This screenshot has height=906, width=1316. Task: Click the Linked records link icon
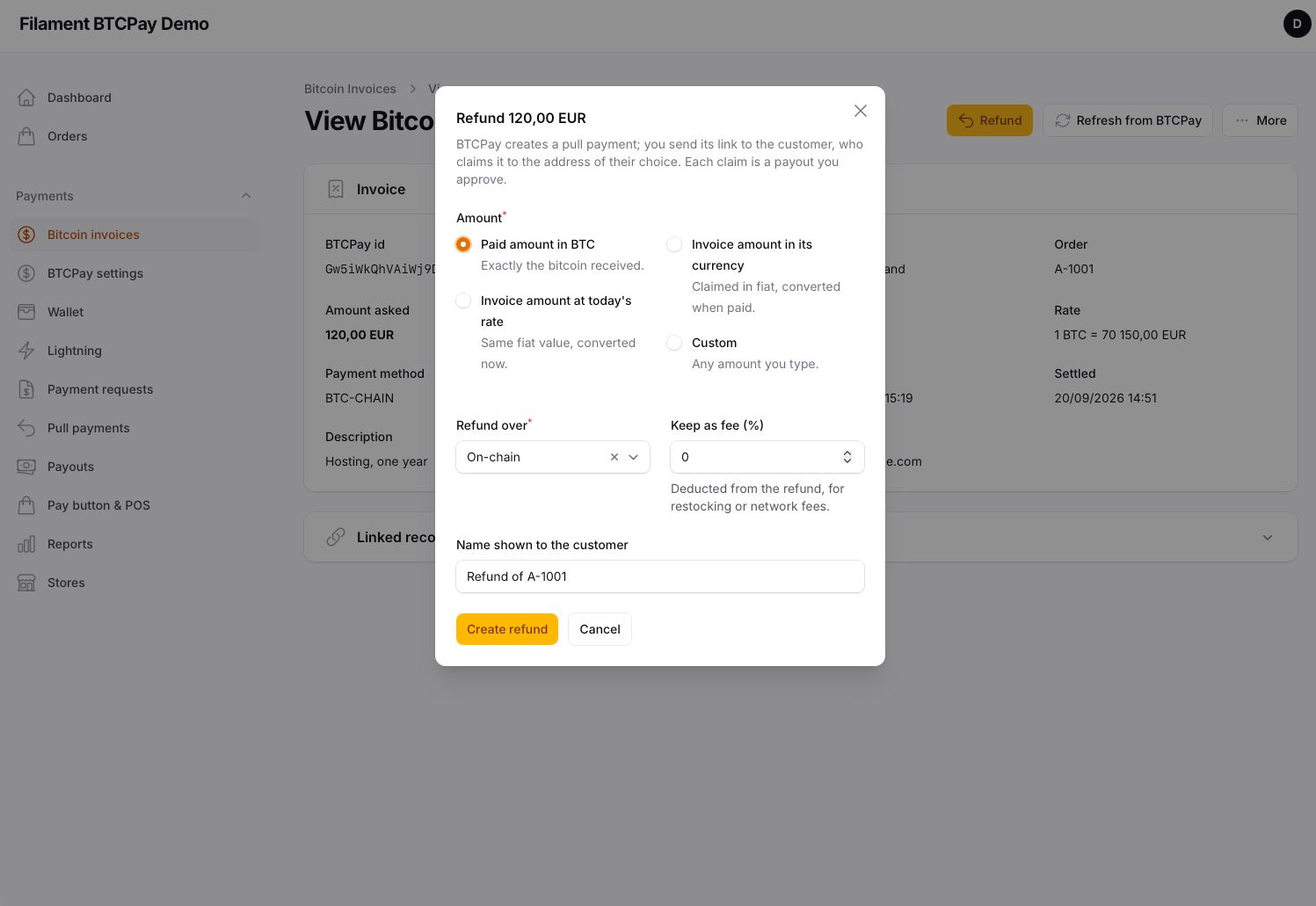tap(336, 537)
